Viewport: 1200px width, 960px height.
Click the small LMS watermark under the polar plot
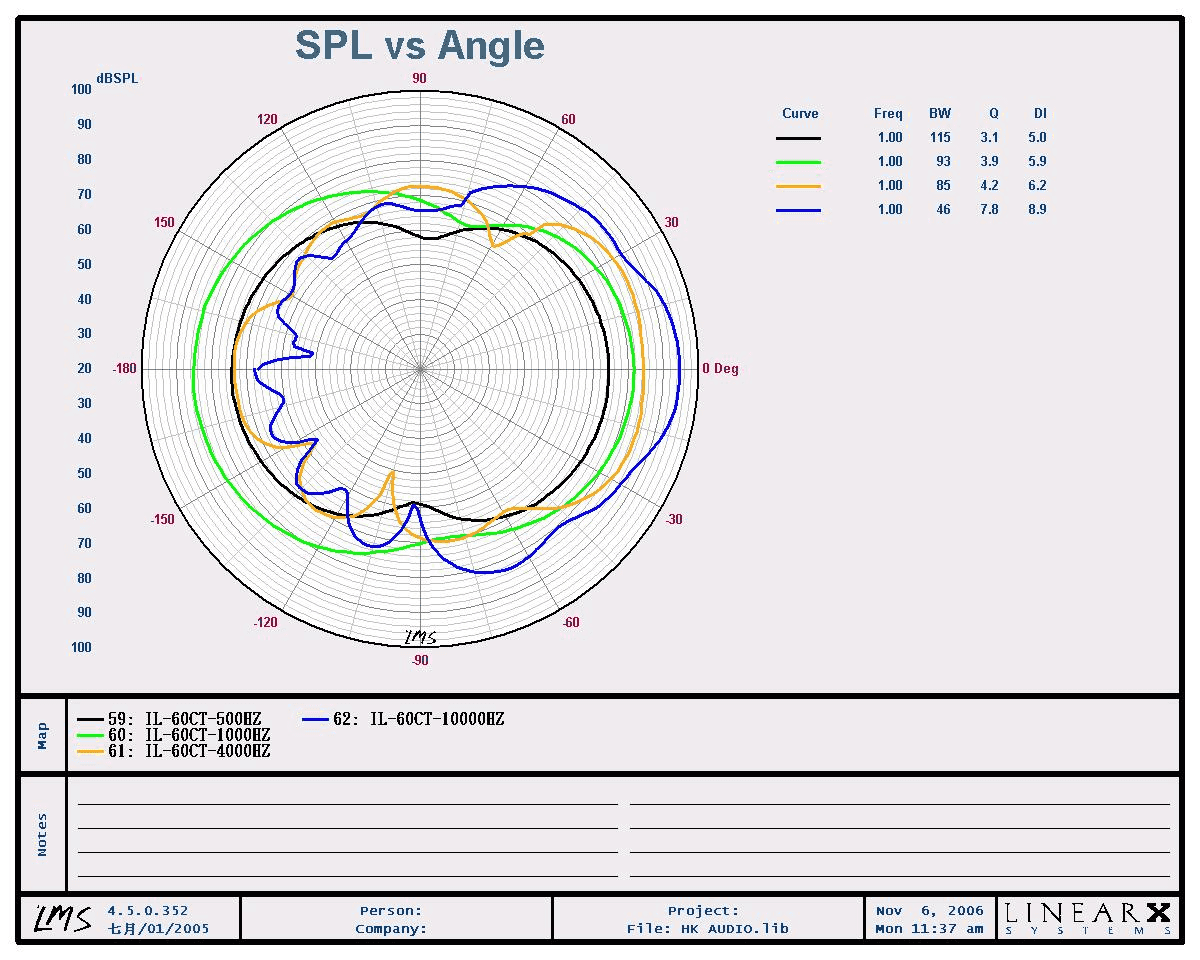coord(420,637)
